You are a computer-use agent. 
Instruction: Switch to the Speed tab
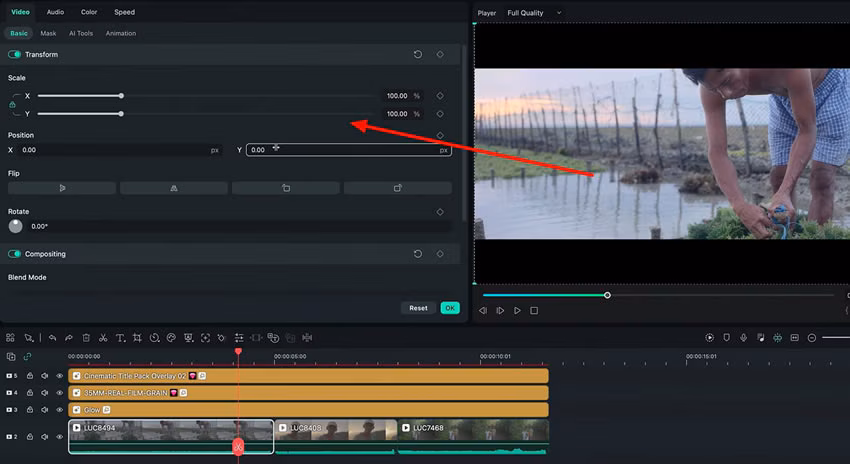tap(124, 12)
